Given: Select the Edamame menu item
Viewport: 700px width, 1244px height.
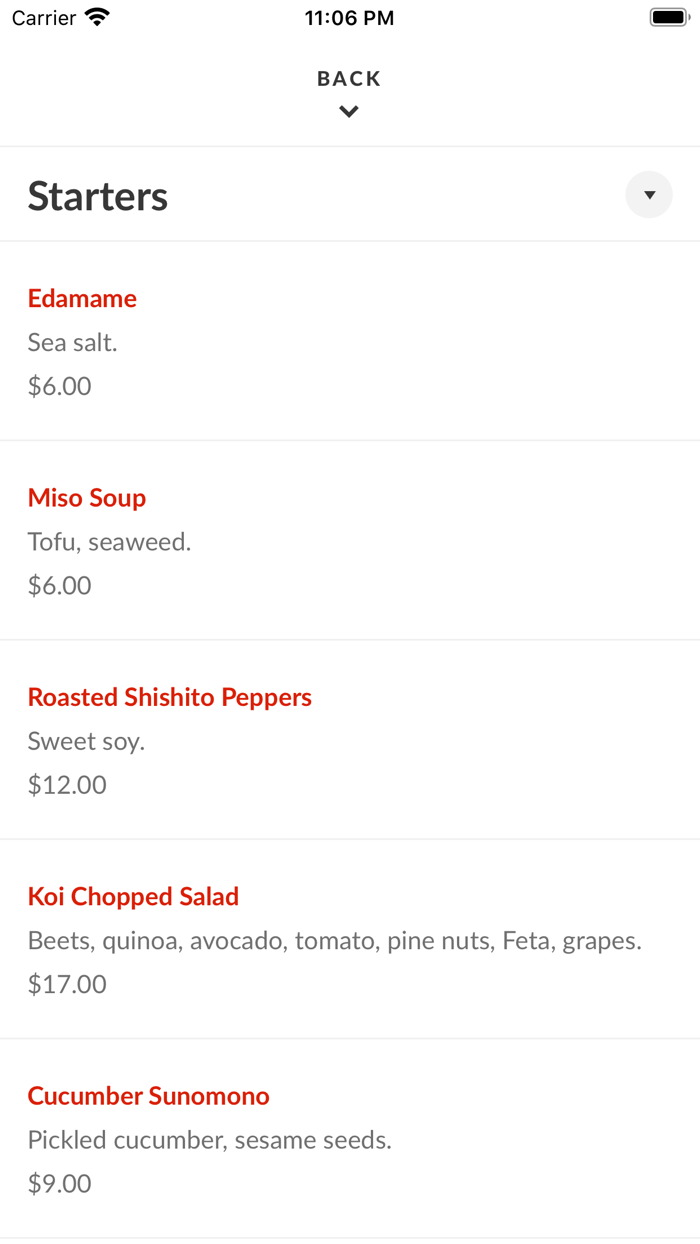Looking at the screenshot, I should pos(82,298).
